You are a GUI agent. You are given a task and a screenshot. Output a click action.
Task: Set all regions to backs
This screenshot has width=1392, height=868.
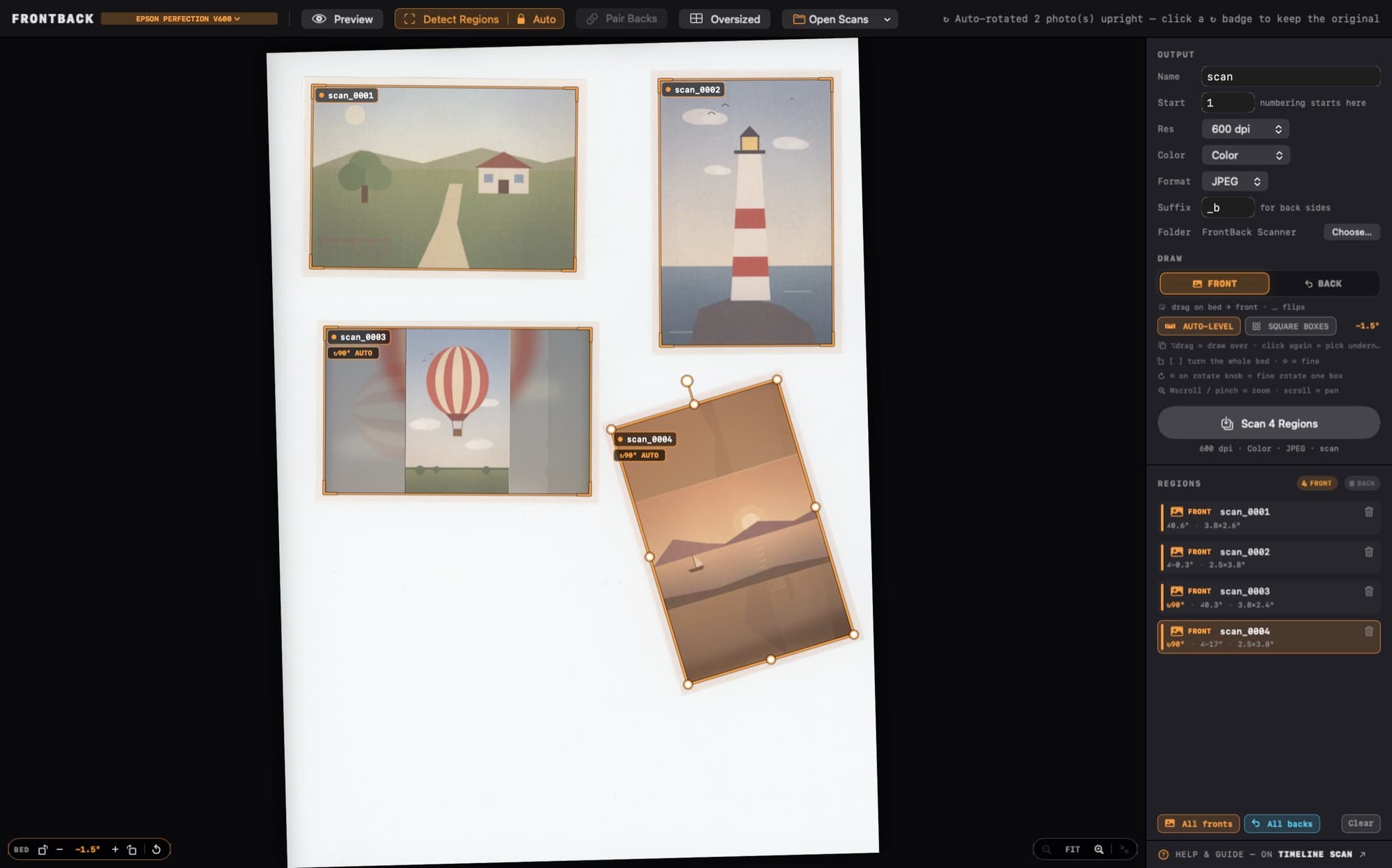tap(1282, 823)
